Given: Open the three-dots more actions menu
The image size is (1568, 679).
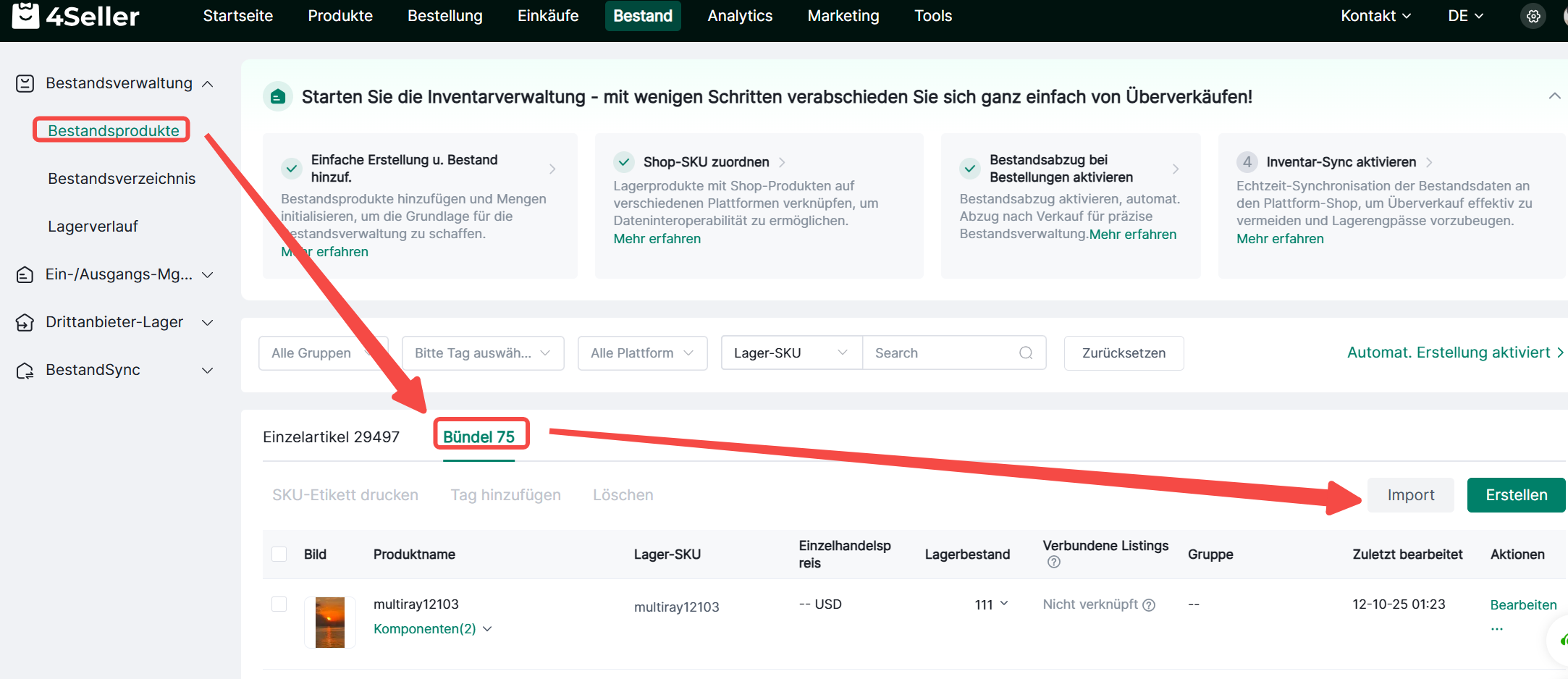Looking at the screenshot, I should 1496,629.
